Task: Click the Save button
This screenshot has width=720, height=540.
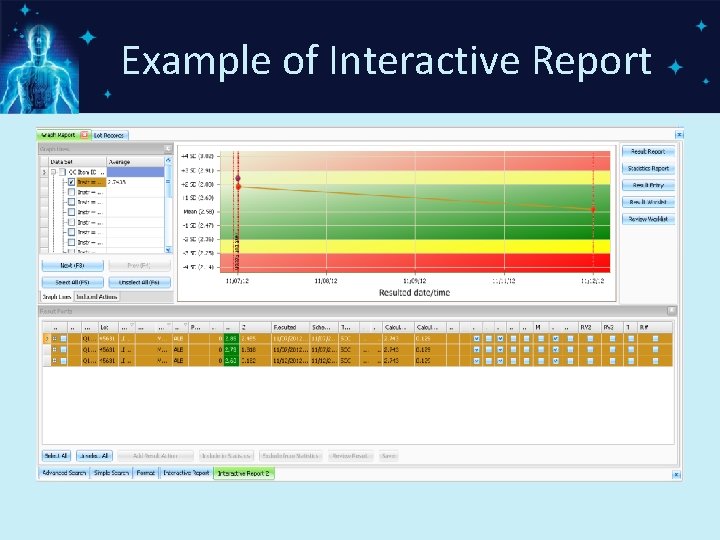Action: click(388, 456)
